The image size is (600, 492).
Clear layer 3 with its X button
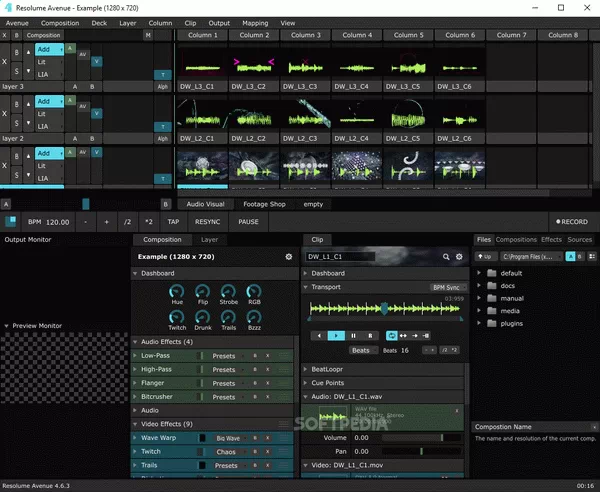point(5,62)
